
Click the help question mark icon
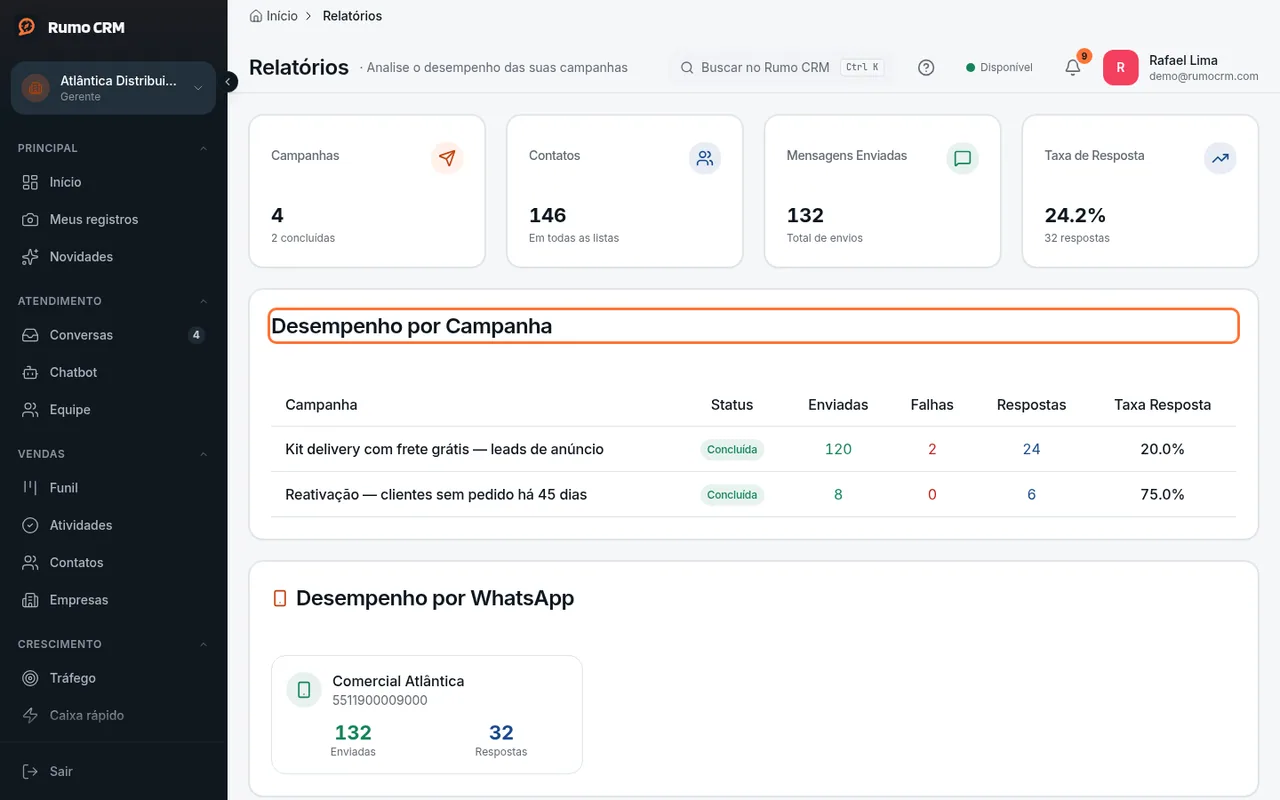(x=926, y=68)
